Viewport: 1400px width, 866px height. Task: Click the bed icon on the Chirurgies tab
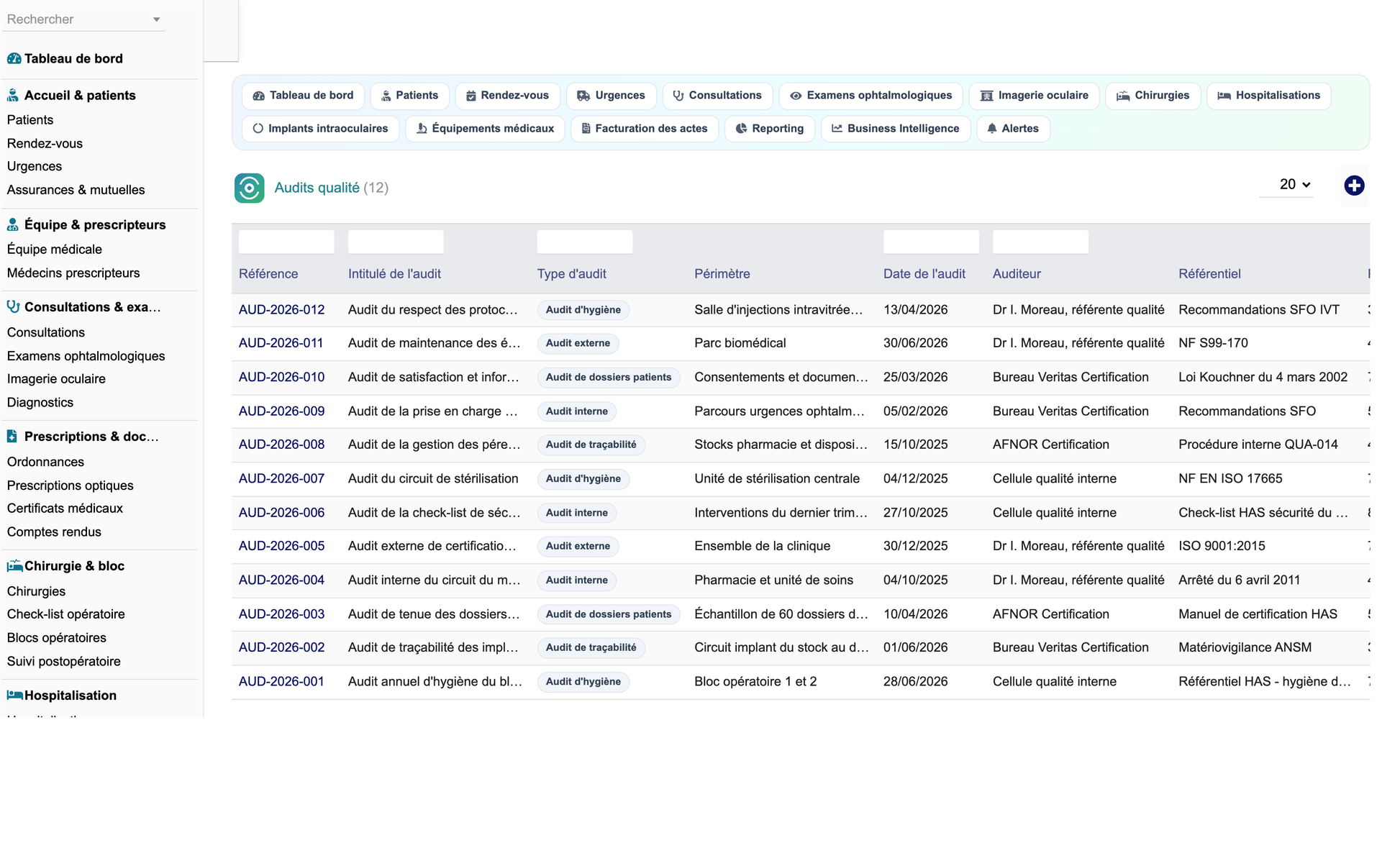[x=1123, y=96]
